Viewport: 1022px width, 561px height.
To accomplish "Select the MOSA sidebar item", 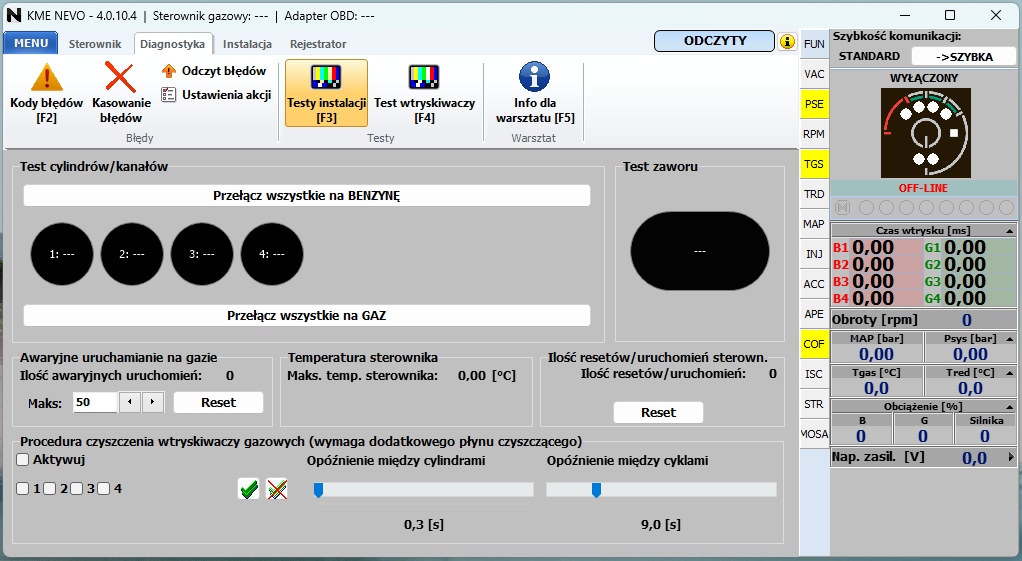I will 814,434.
